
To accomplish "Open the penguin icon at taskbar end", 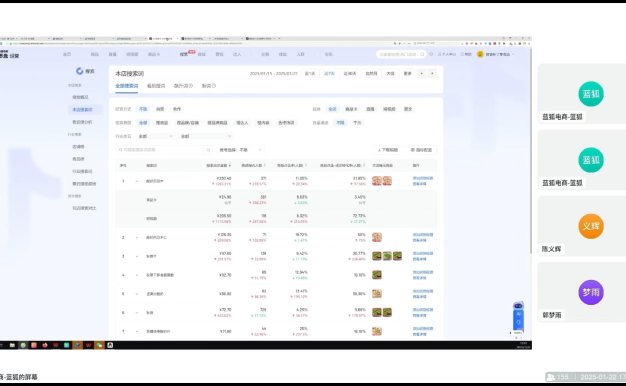I will coord(110,345).
